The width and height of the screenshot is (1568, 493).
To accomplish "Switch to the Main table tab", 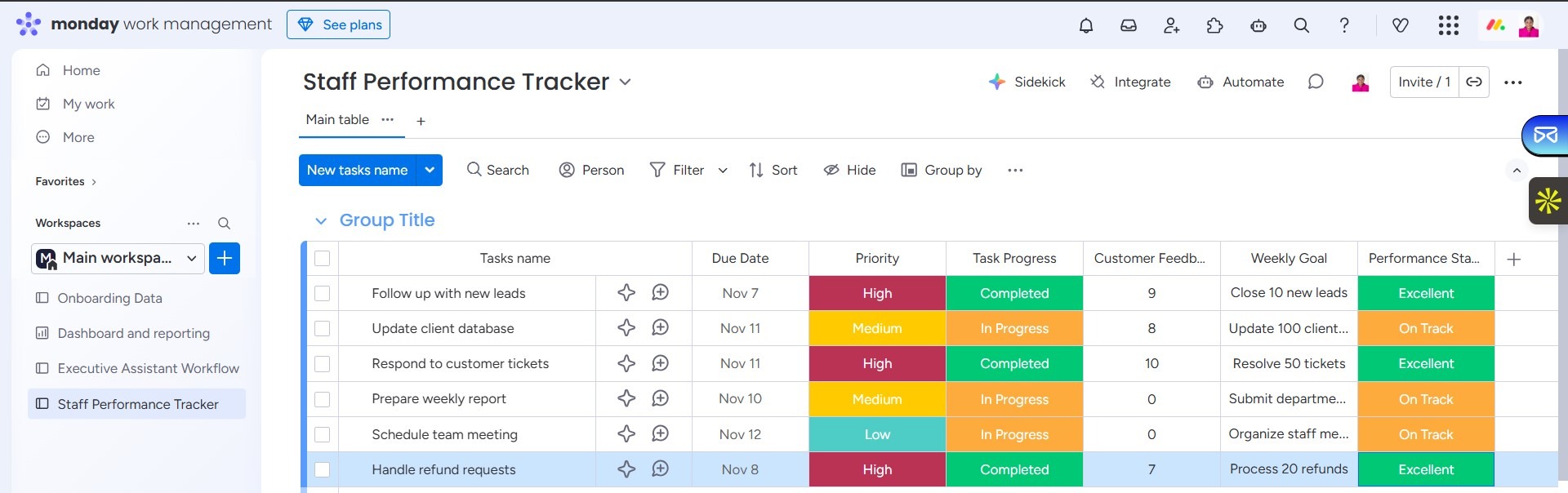I will pos(337,120).
